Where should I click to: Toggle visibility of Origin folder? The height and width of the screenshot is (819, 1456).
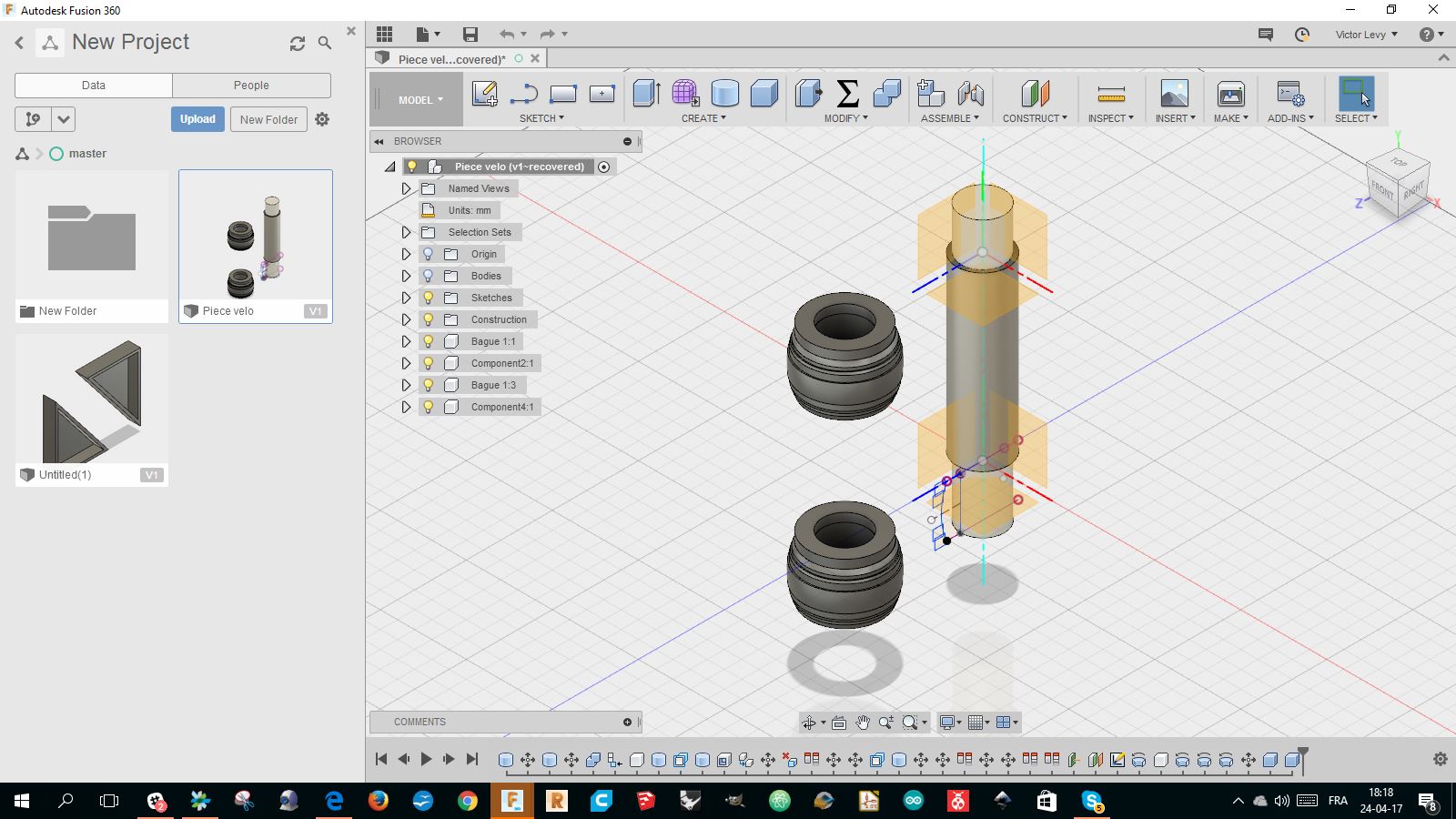(429, 254)
